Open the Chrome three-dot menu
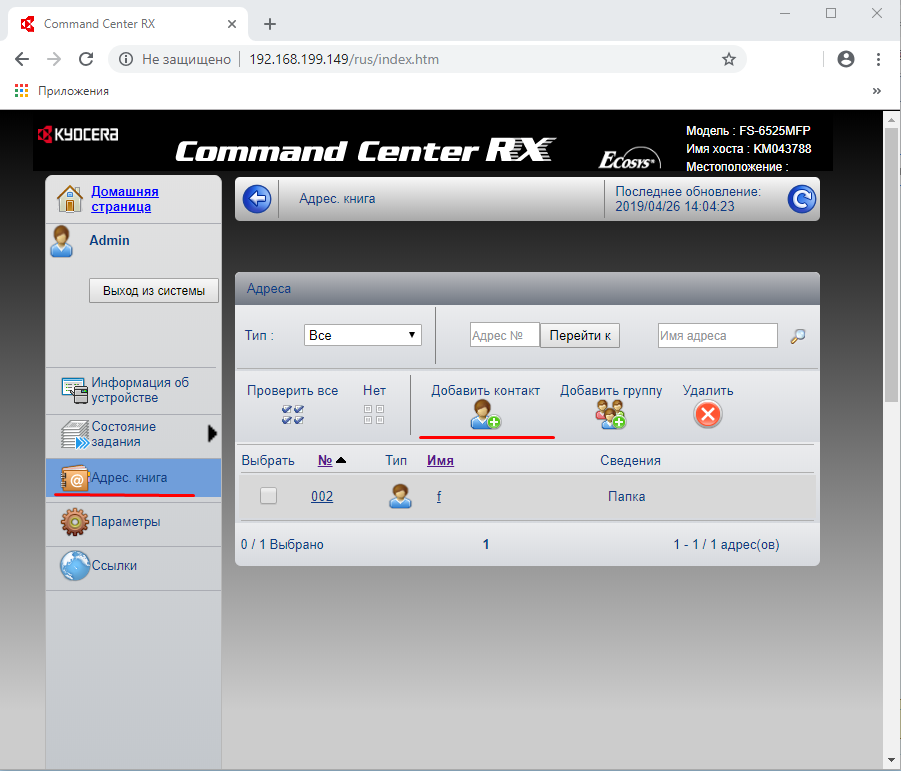 [x=877, y=59]
